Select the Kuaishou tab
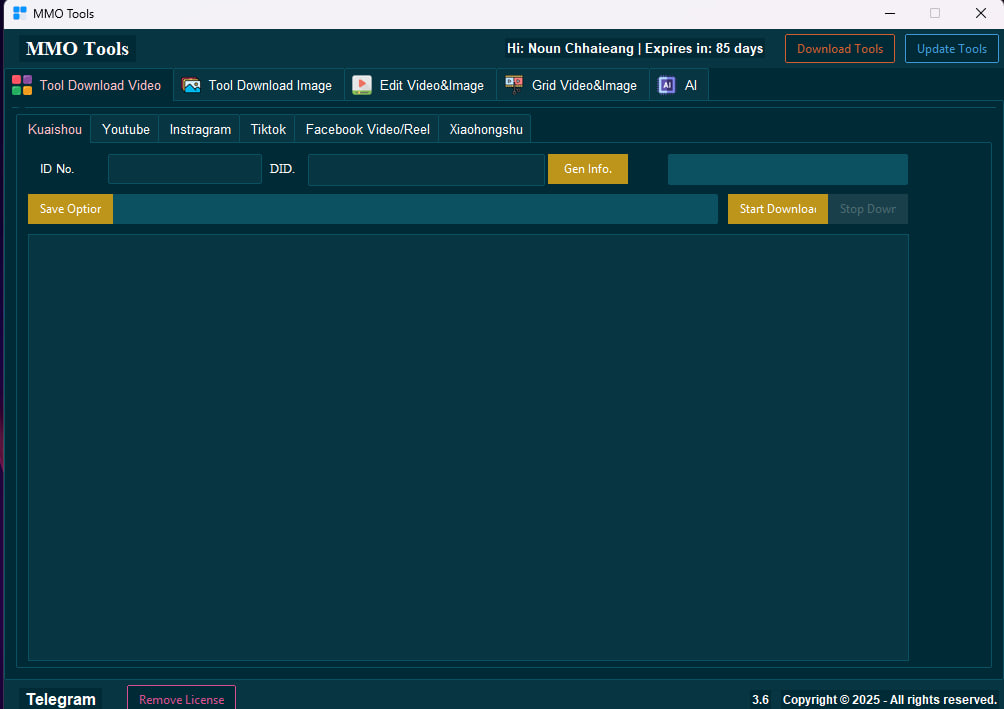The image size is (1004, 709). 54,129
